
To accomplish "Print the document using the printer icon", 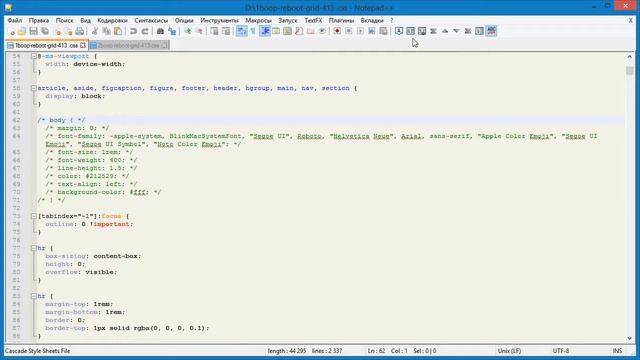I will (80, 31).
